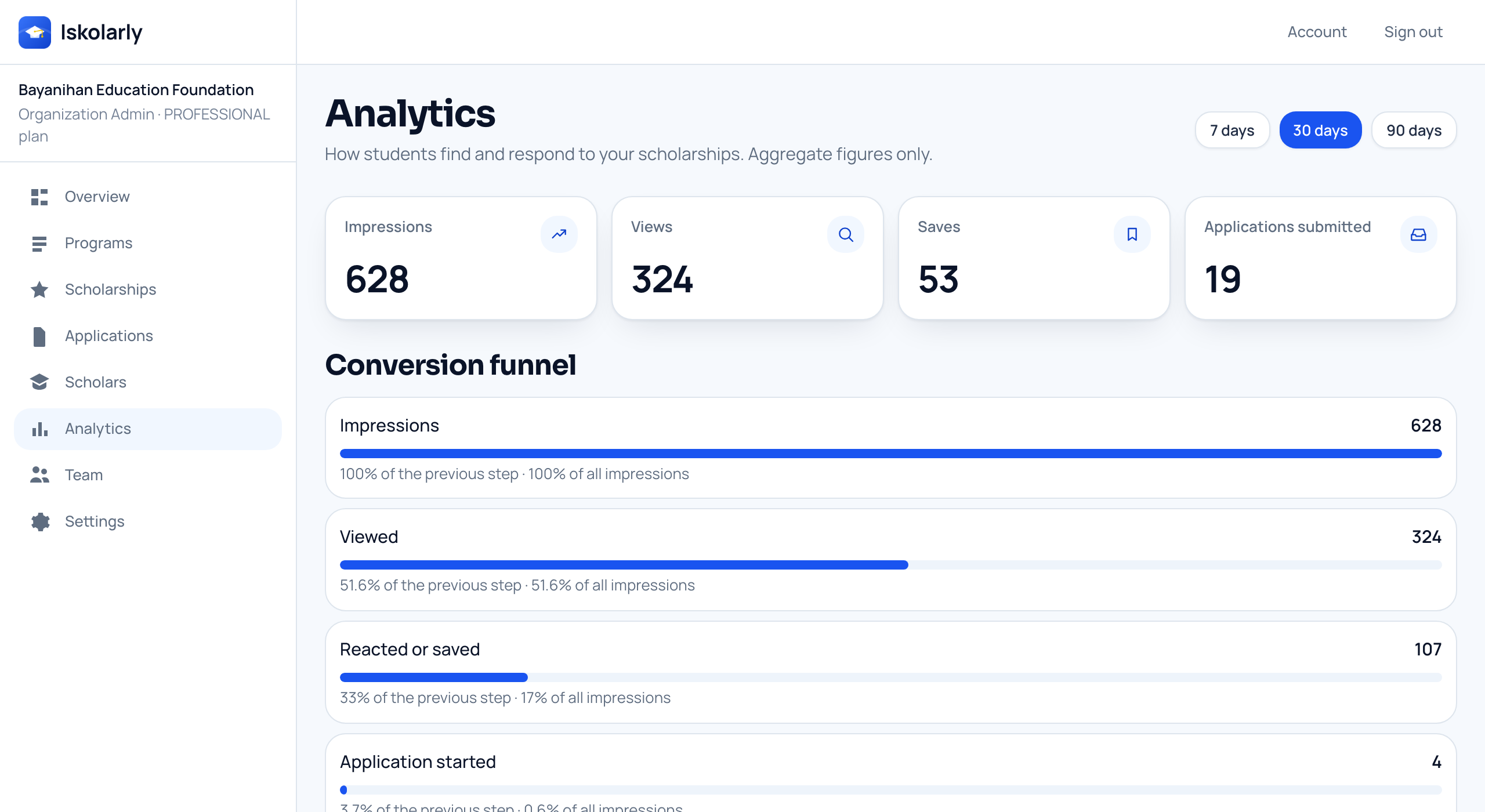This screenshot has height=812, width=1485.
Task: Click the Scholarships star icon
Action: click(39, 289)
